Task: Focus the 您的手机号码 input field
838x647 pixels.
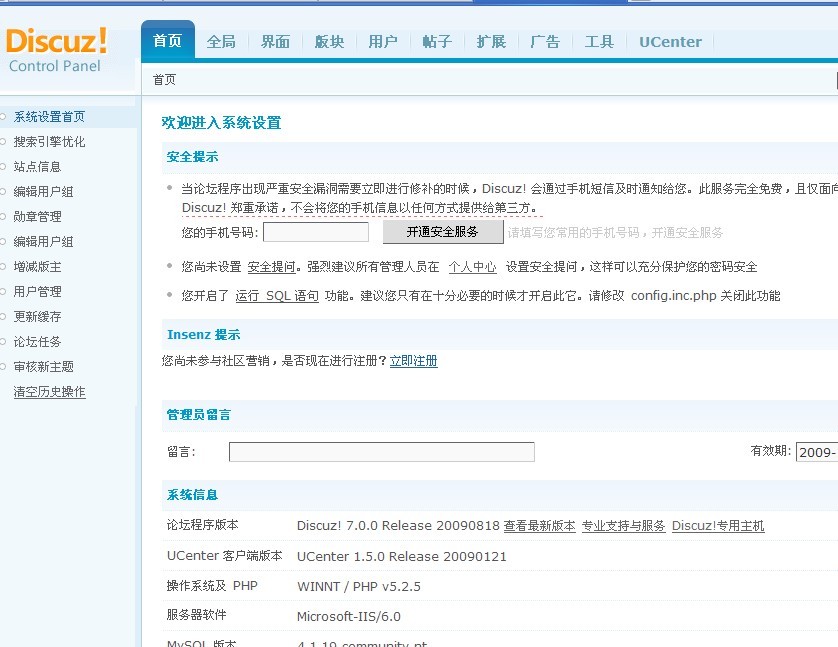Action: [316, 232]
